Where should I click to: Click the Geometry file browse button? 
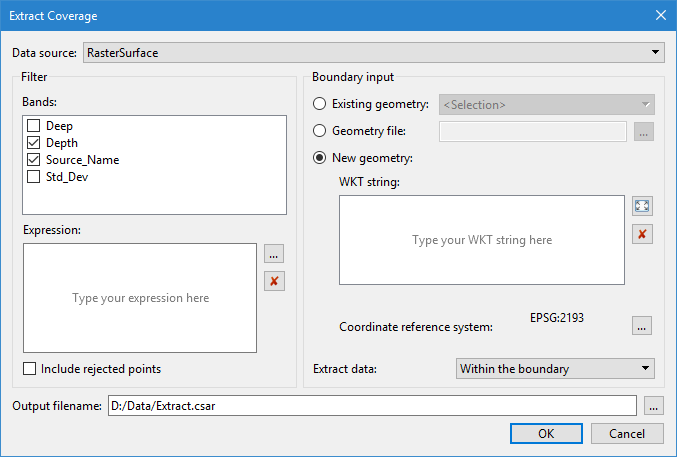pos(643,131)
